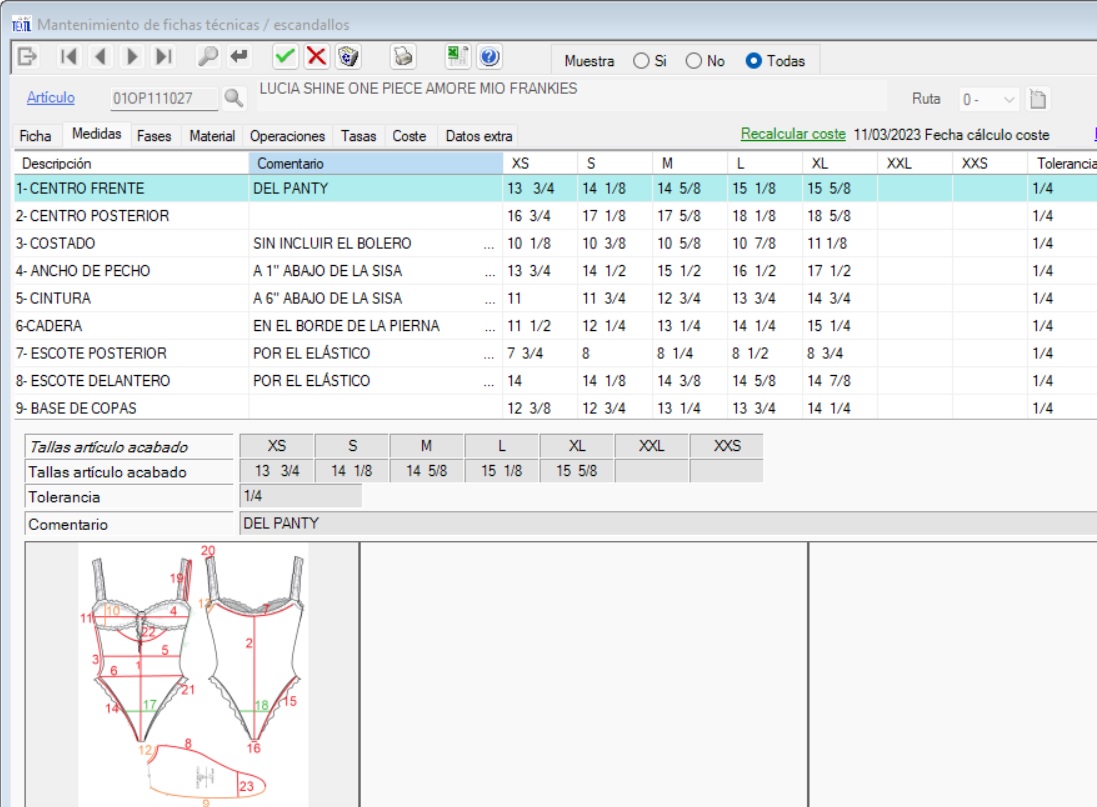Click the exit door icon in toolbar
The width and height of the screenshot is (1097, 807).
[28, 57]
